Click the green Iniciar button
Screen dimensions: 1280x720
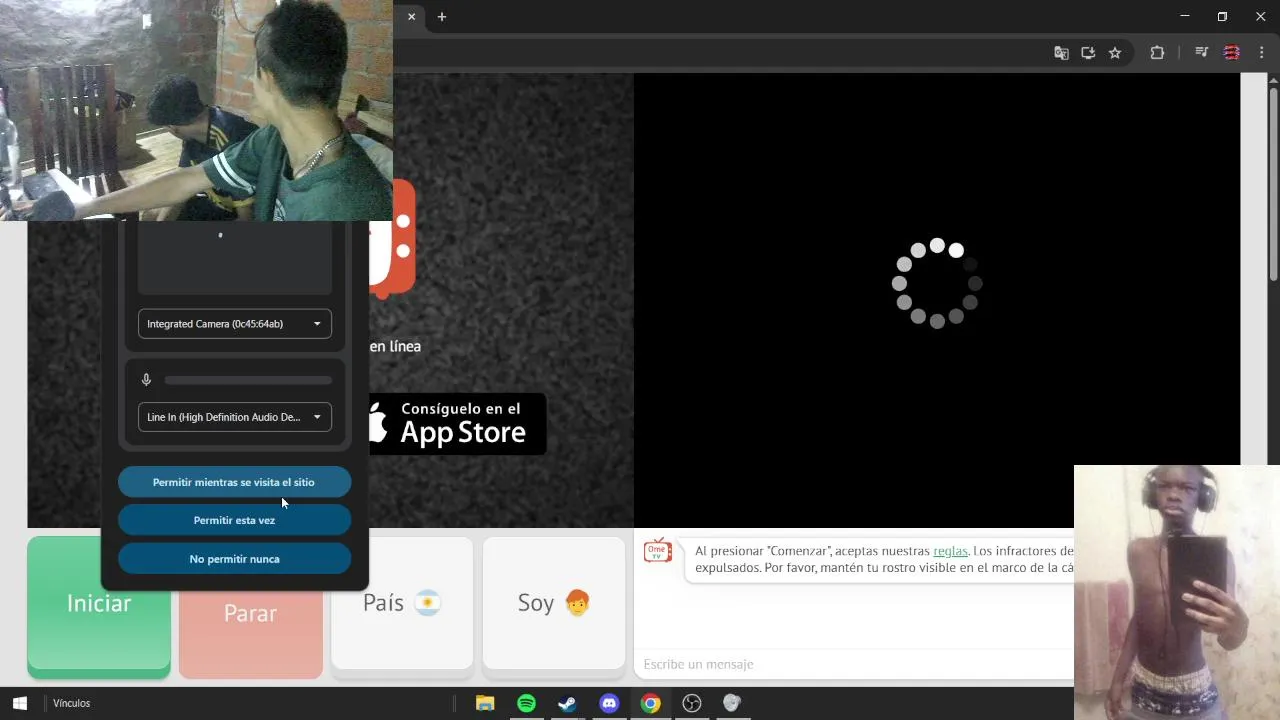99,606
